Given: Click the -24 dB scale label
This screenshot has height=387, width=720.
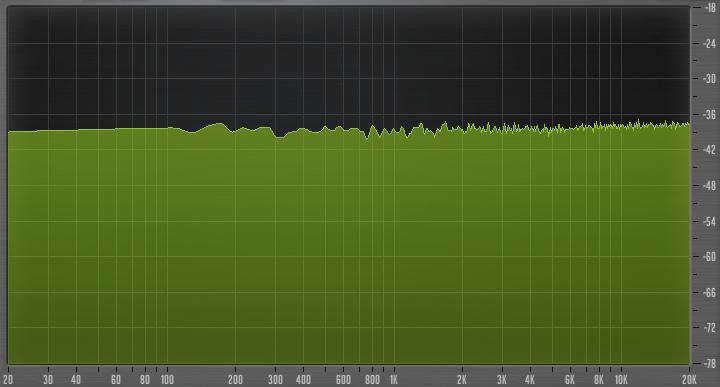Looking at the screenshot, I should 709,43.
